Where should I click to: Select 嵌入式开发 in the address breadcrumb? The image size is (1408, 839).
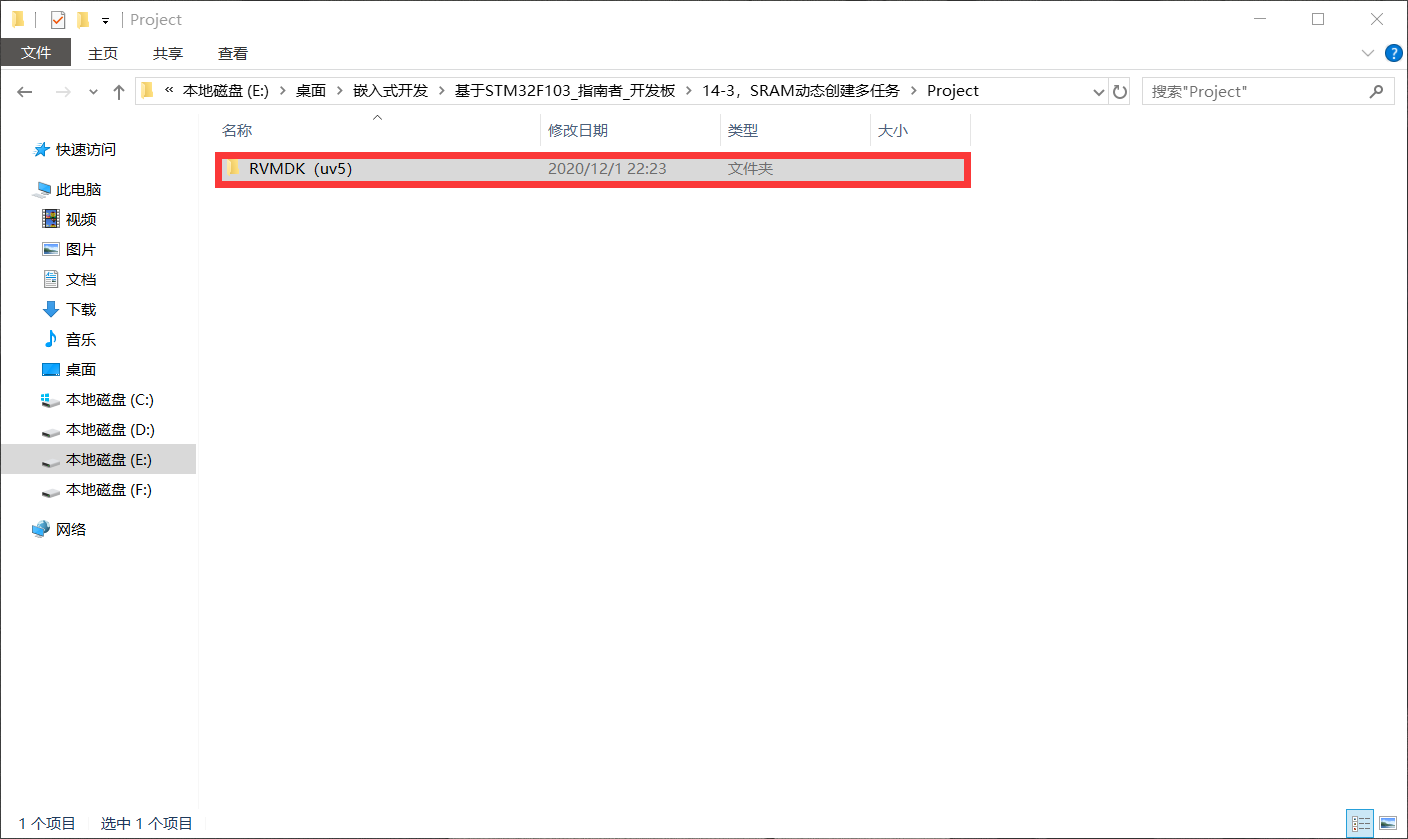coord(390,91)
